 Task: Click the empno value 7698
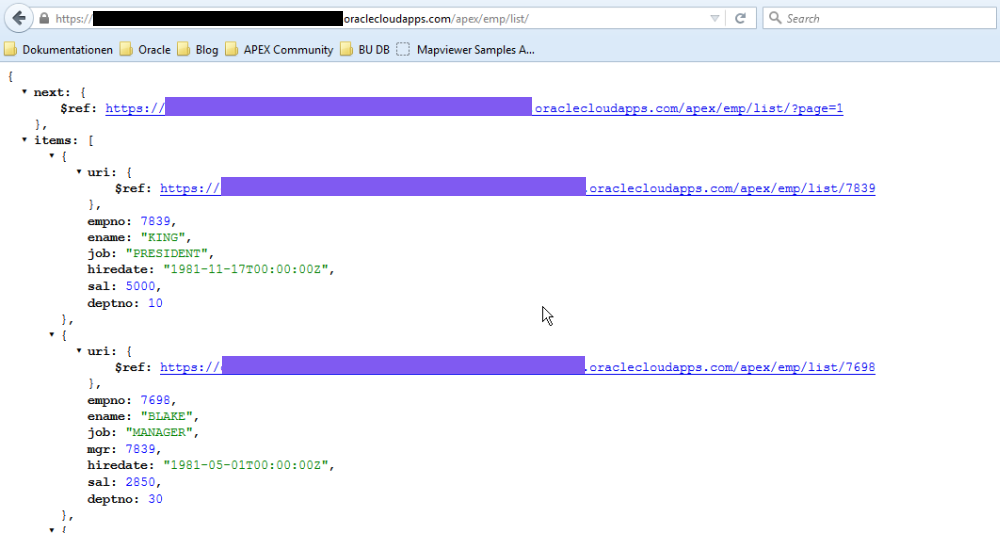pyautogui.click(x=156, y=400)
